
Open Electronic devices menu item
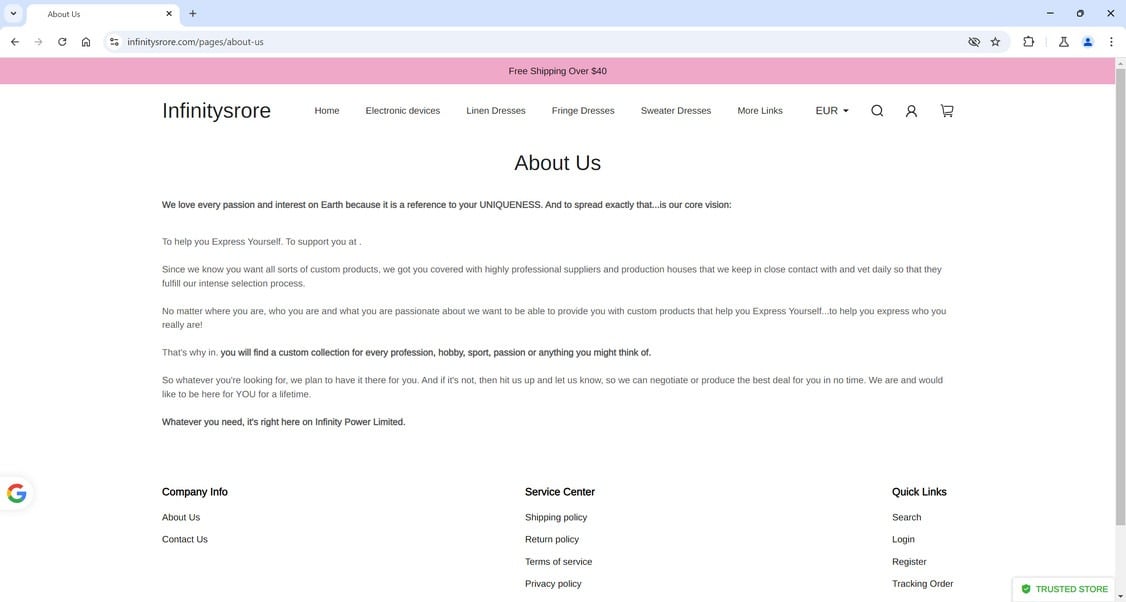point(403,111)
